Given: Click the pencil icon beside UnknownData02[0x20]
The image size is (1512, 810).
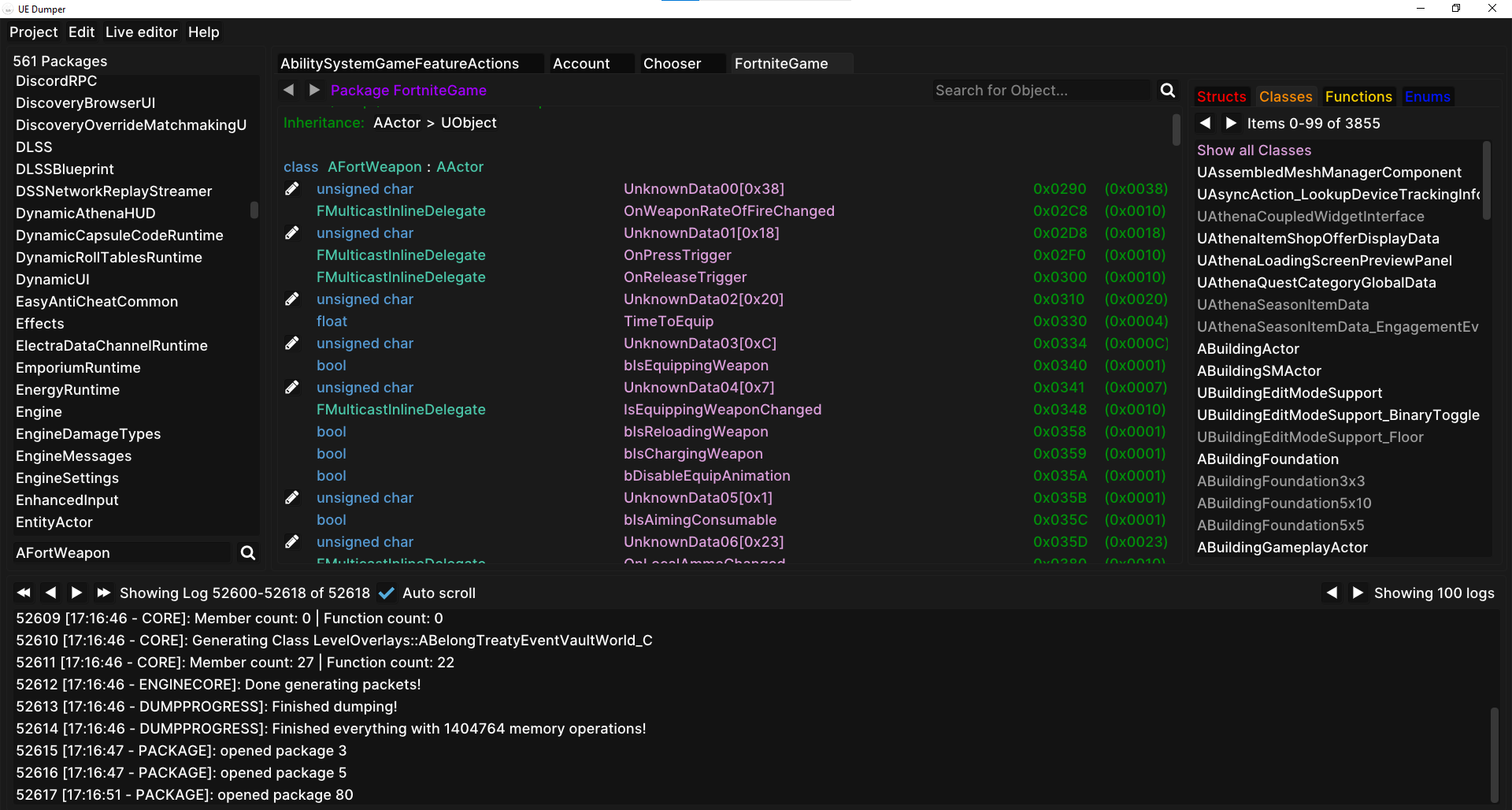Looking at the screenshot, I should [292, 299].
